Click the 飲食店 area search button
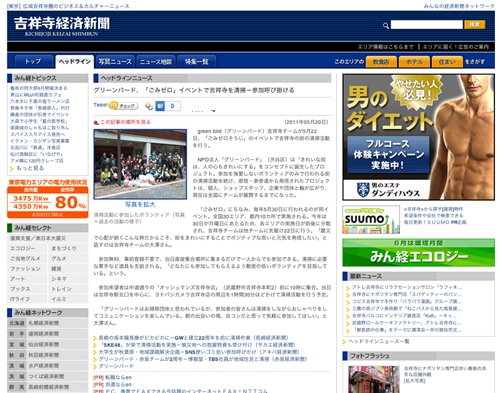The height and width of the screenshot is (393, 500). (x=381, y=62)
